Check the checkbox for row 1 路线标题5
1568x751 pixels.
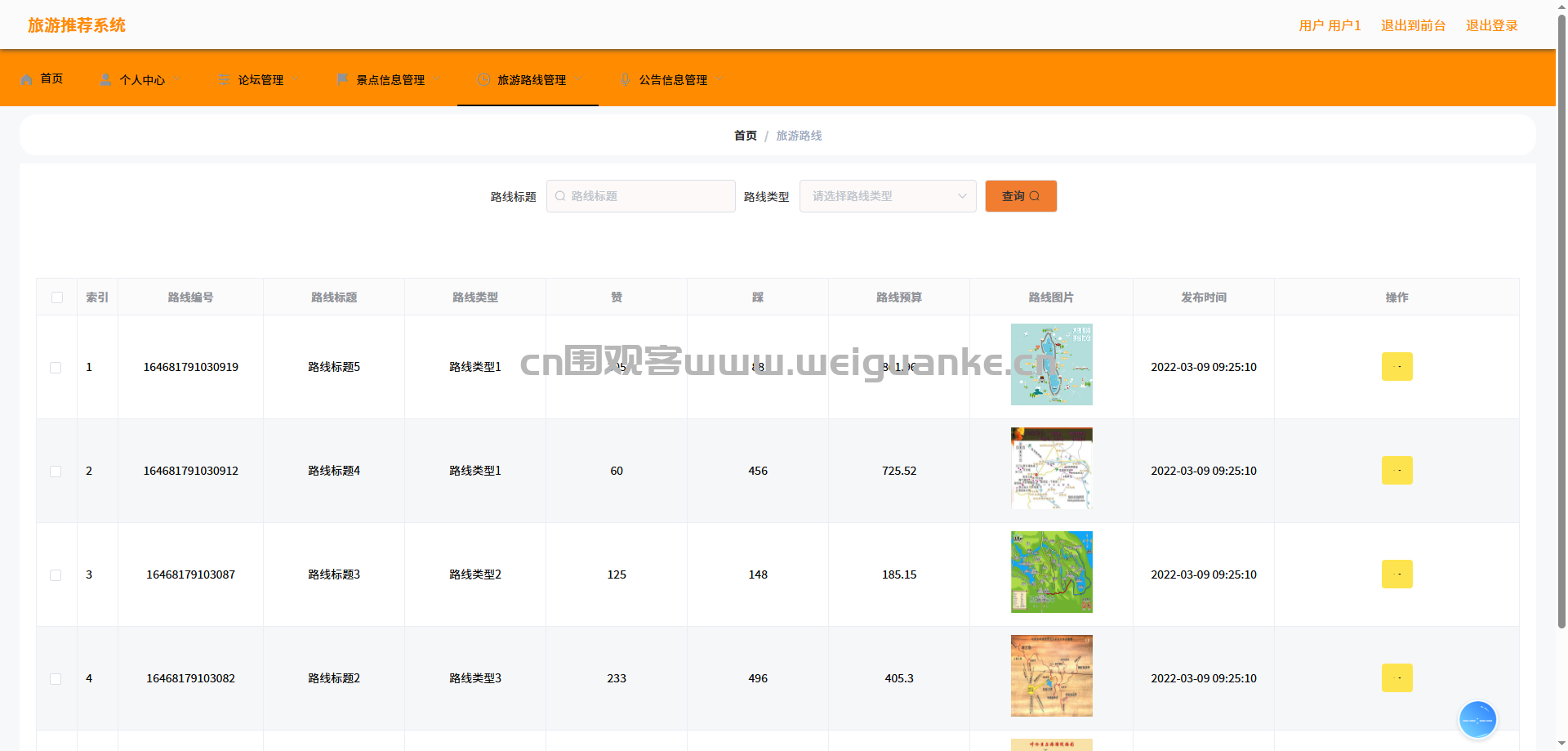56,368
